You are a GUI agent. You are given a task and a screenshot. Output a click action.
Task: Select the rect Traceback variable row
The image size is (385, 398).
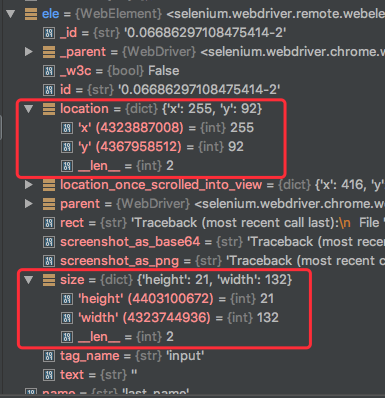click(x=214, y=223)
